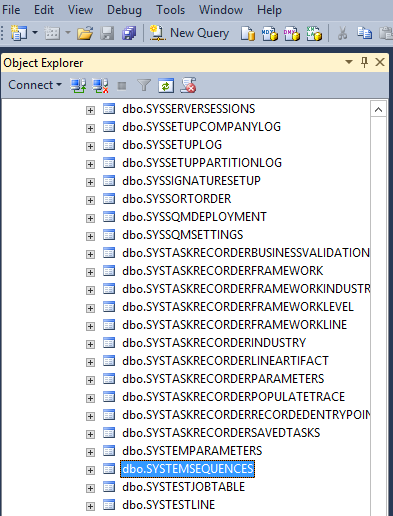
Task: Select dbo.SYSTASKRECORDERSAVEDTASKS table
Action: point(221,433)
